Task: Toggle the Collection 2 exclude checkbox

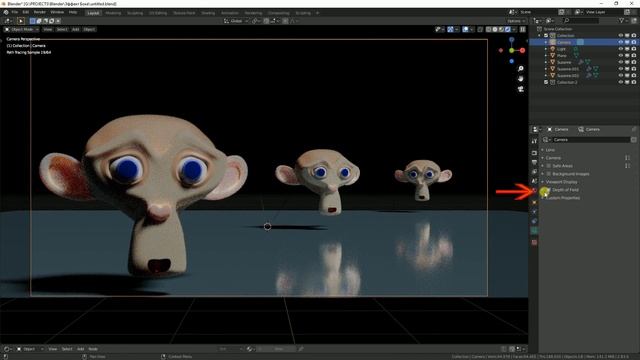Action: (x=546, y=82)
